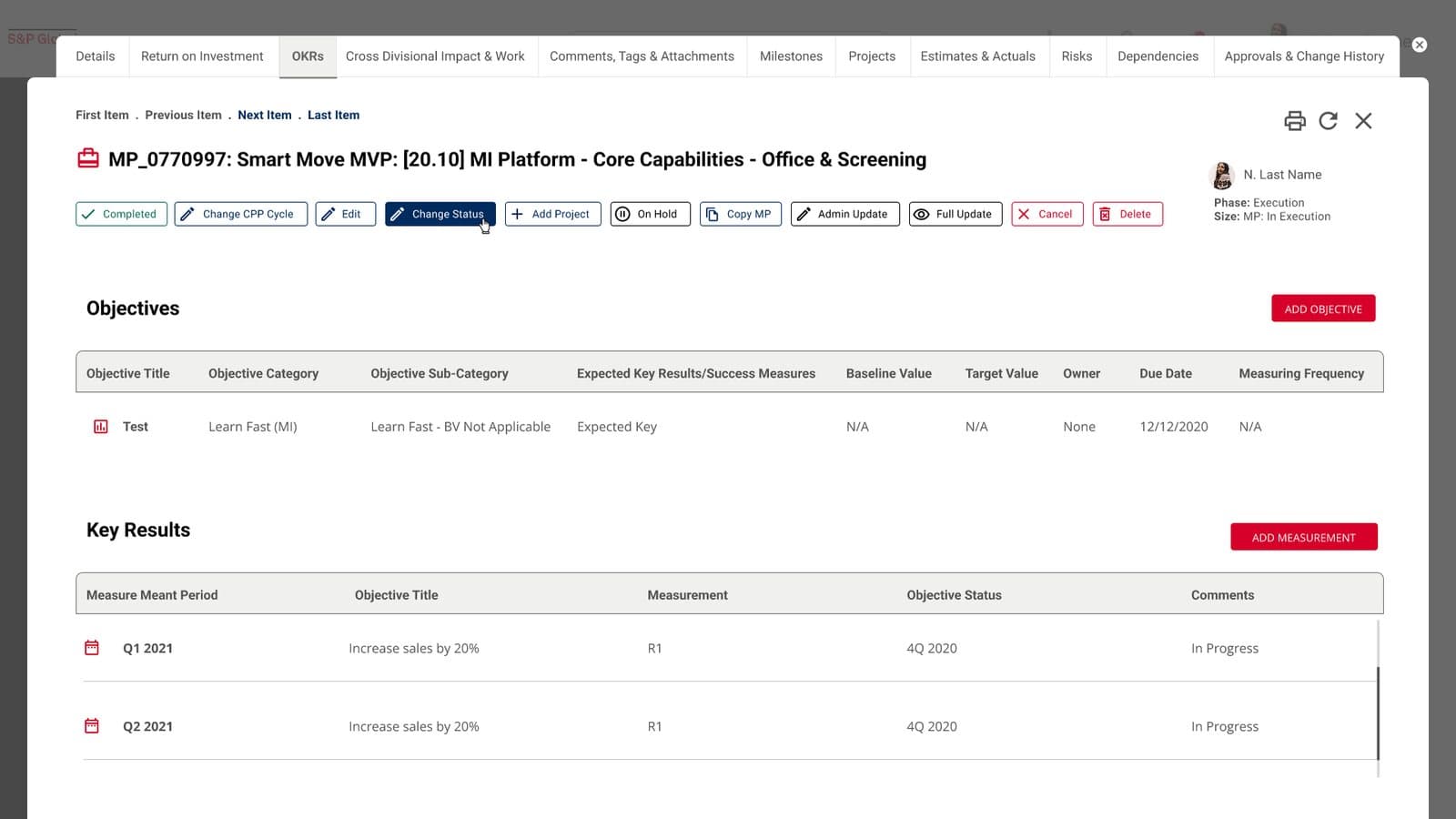This screenshot has height=819, width=1456.
Task: Switch to the Details tab
Action: [x=96, y=56]
